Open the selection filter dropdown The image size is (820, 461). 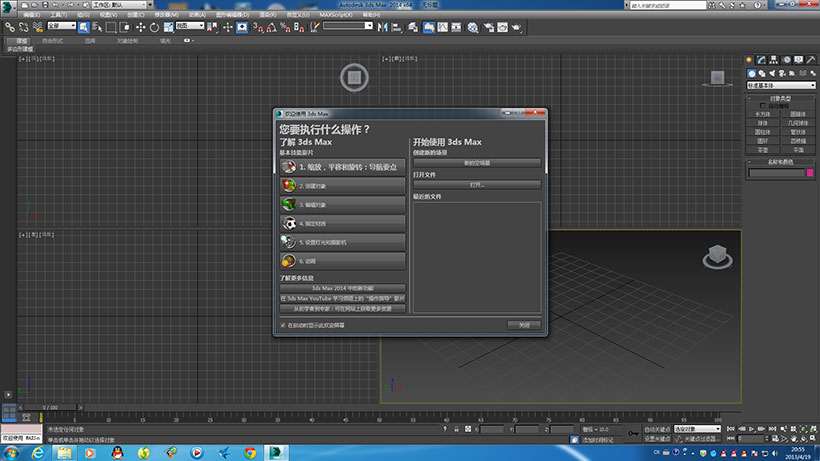(62, 26)
